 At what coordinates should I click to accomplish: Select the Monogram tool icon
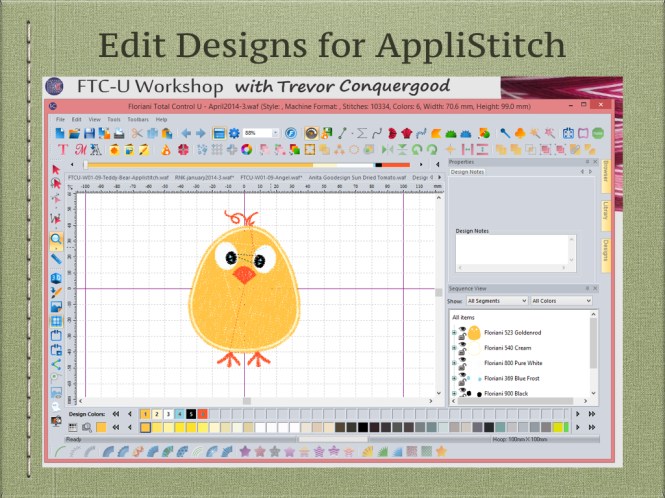tap(80, 150)
